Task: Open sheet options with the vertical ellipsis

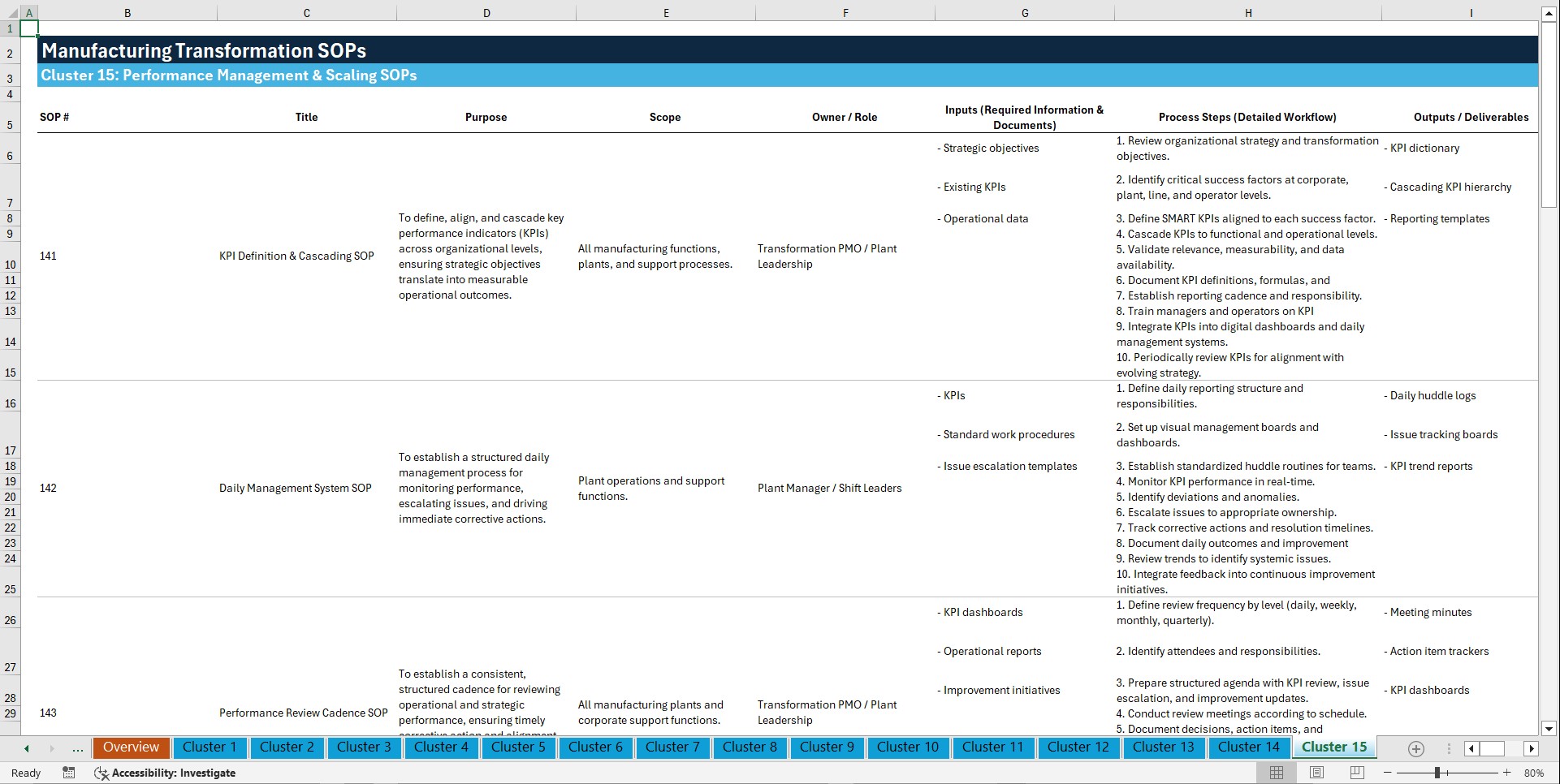Action: pos(1449,748)
